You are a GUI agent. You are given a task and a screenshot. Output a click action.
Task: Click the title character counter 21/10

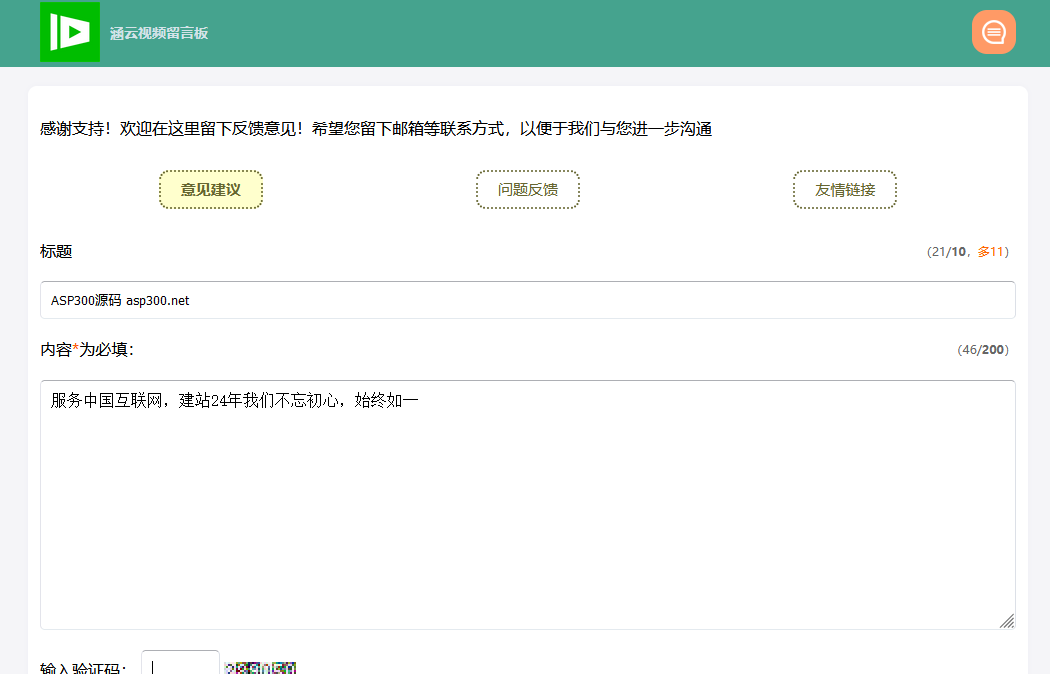(948, 252)
